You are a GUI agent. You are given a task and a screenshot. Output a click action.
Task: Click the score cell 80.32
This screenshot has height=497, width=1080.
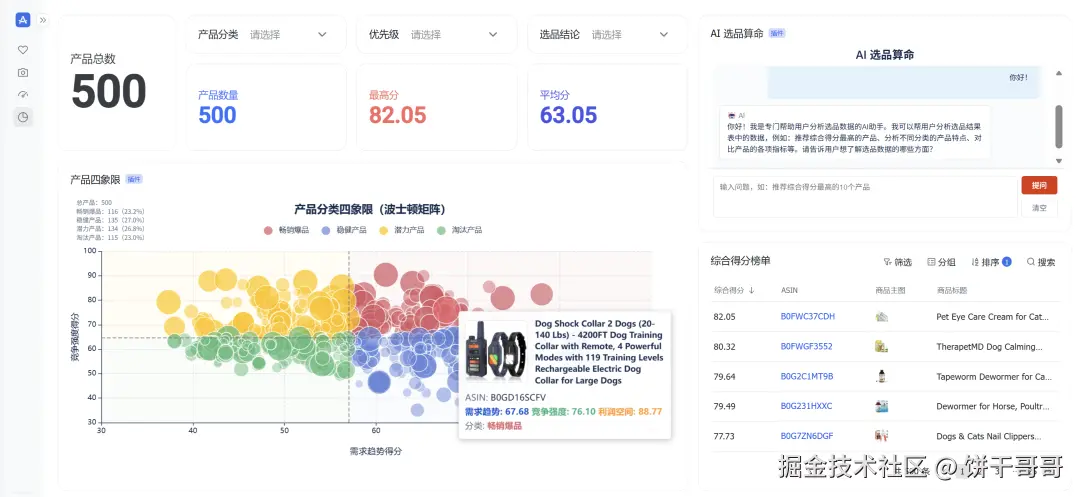click(x=725, y=346)
